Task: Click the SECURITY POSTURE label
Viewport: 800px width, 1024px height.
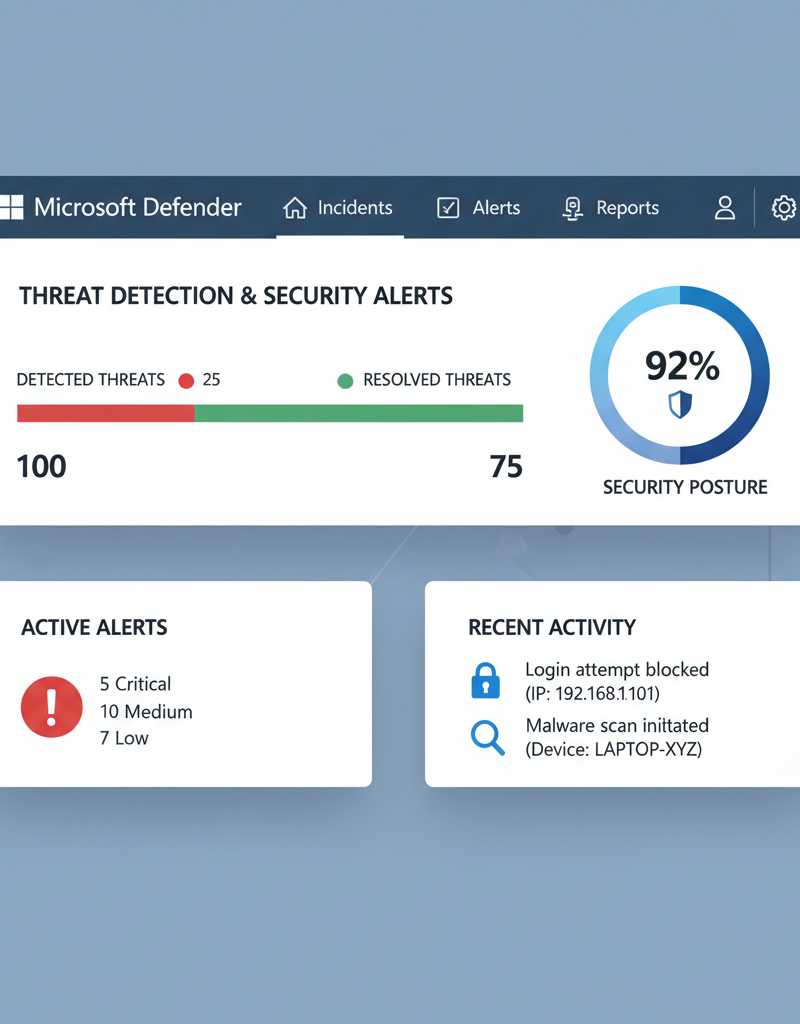Action: pyautogui.click(x=685, y=487)
